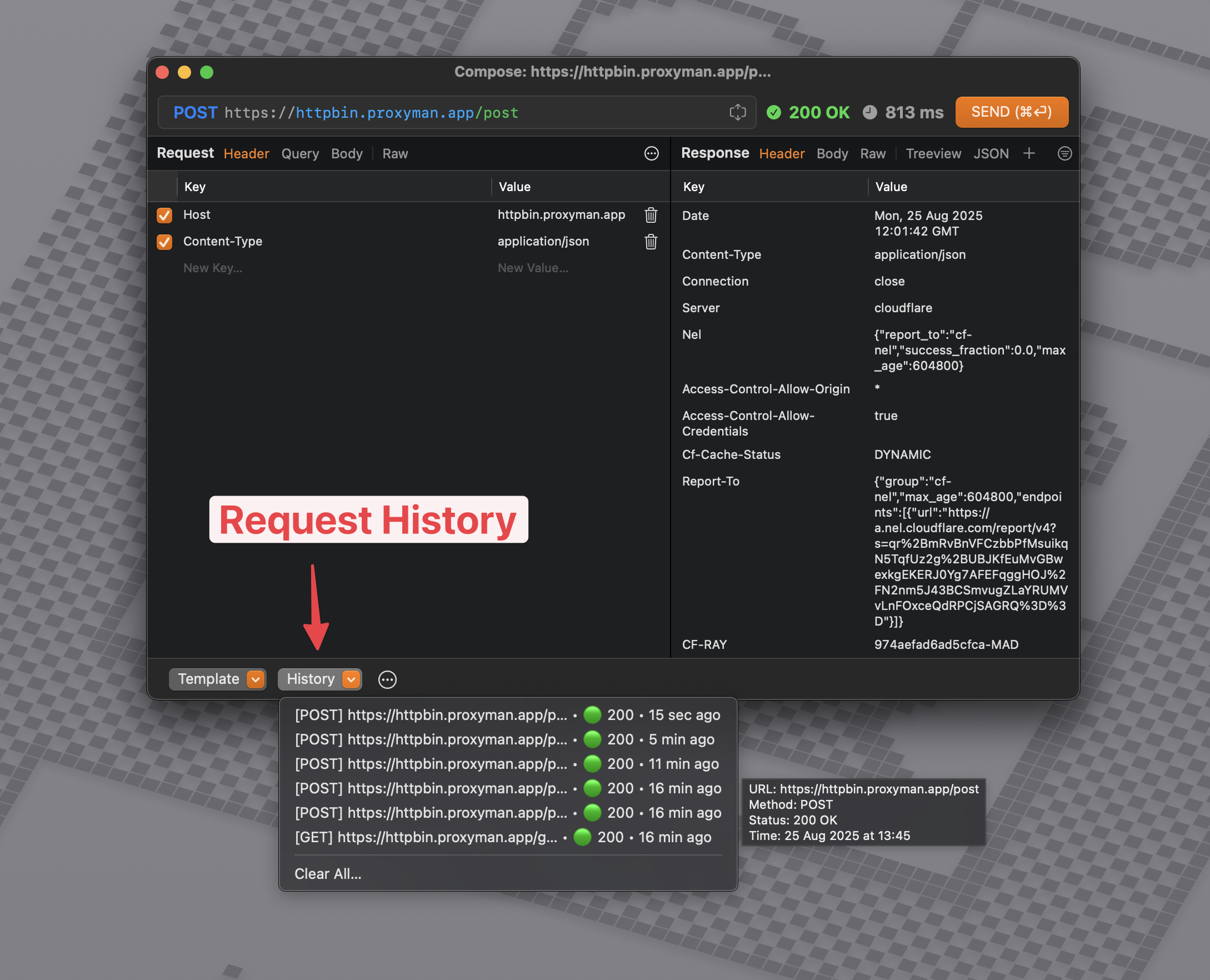This screenshot has height=980, width=1210.
Task: Click the Response filter icon
Action: pyautogui.click(x=1064, y=153)
